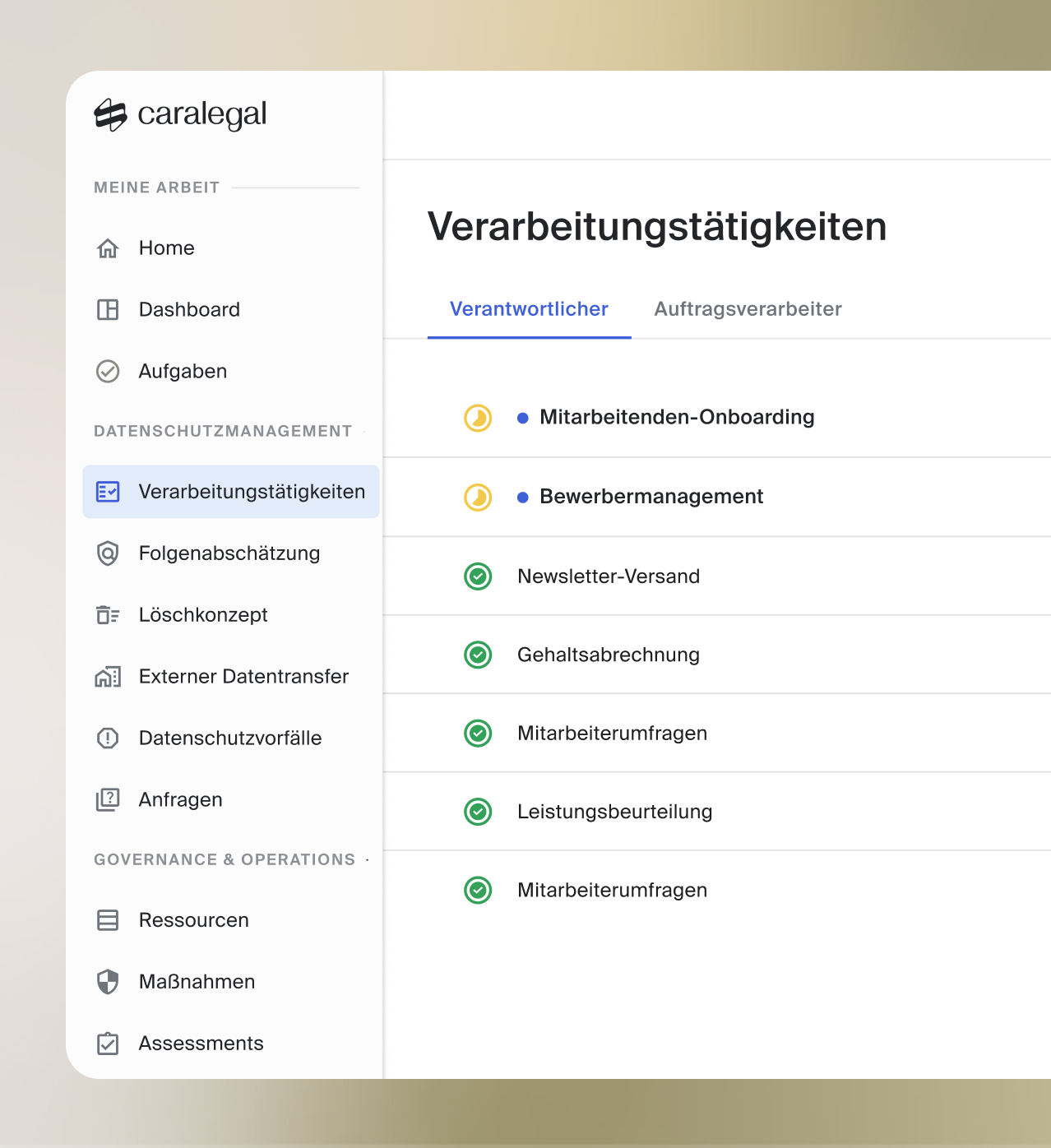
Task: Click the caralegal wordmark text
Action: click(x=201, y=115)
